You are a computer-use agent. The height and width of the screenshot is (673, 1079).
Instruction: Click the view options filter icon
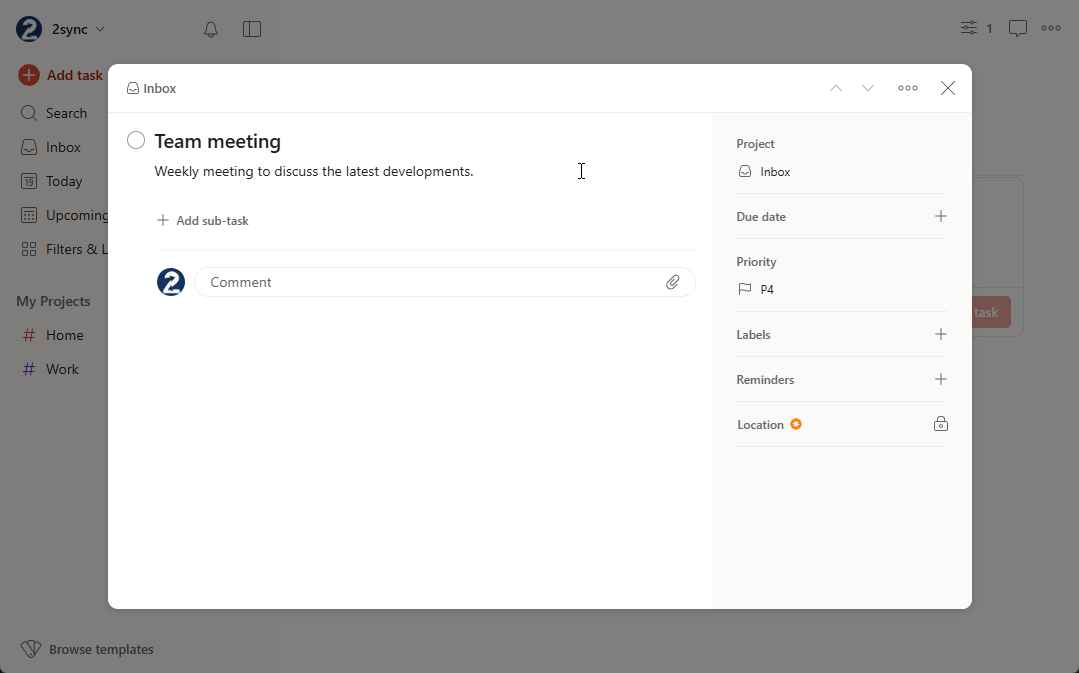tap(966, 28)
